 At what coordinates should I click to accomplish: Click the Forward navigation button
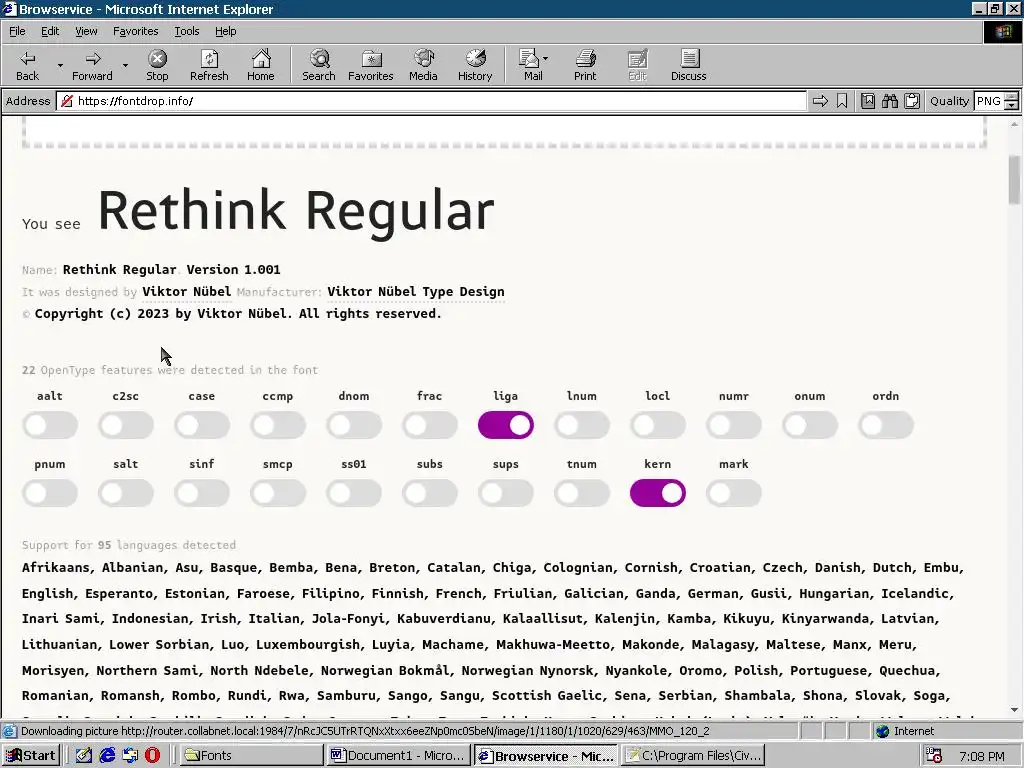coord(92,65)
